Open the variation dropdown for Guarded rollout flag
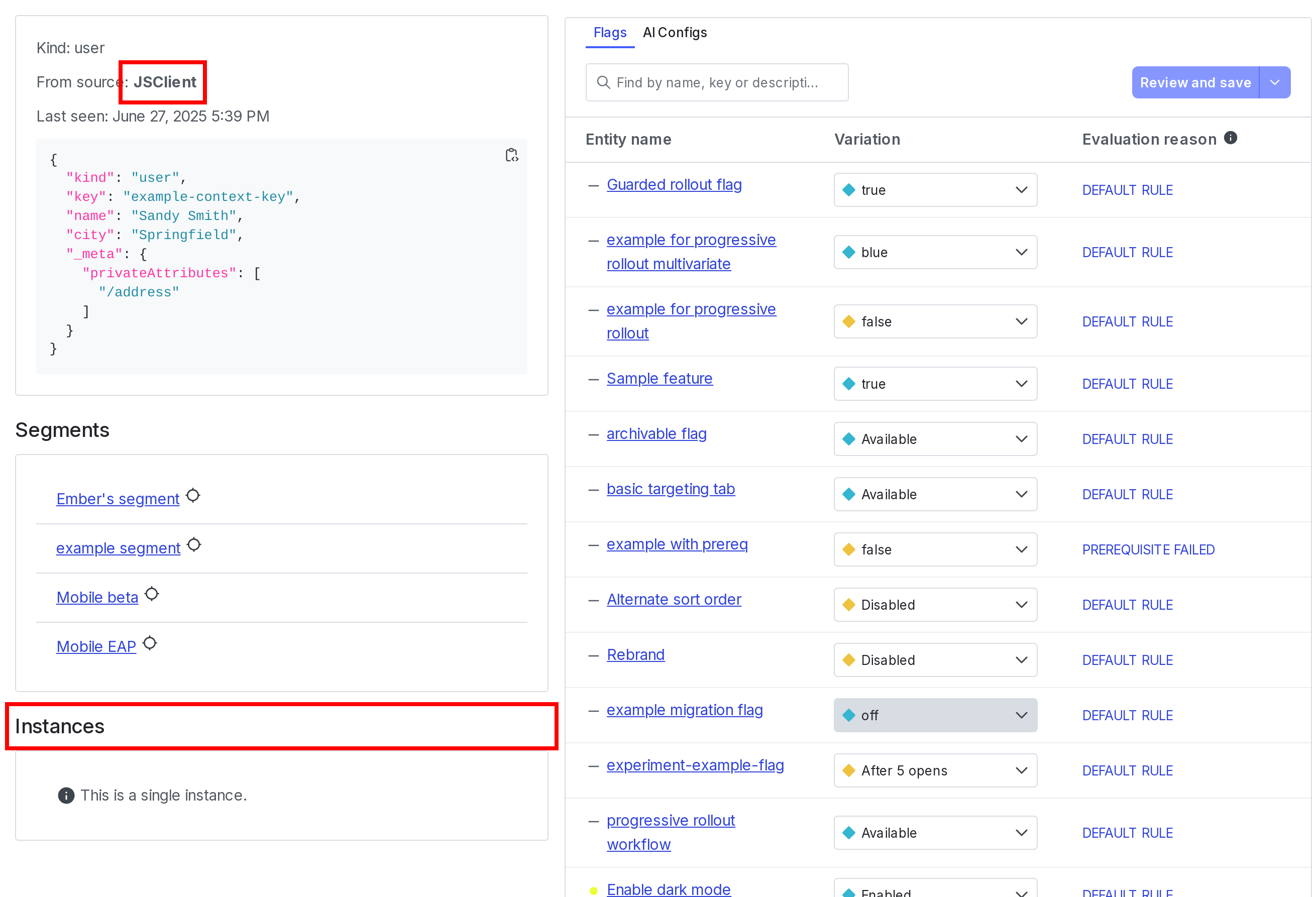Screen dimensions: 1316x897 tap(935, 190)
